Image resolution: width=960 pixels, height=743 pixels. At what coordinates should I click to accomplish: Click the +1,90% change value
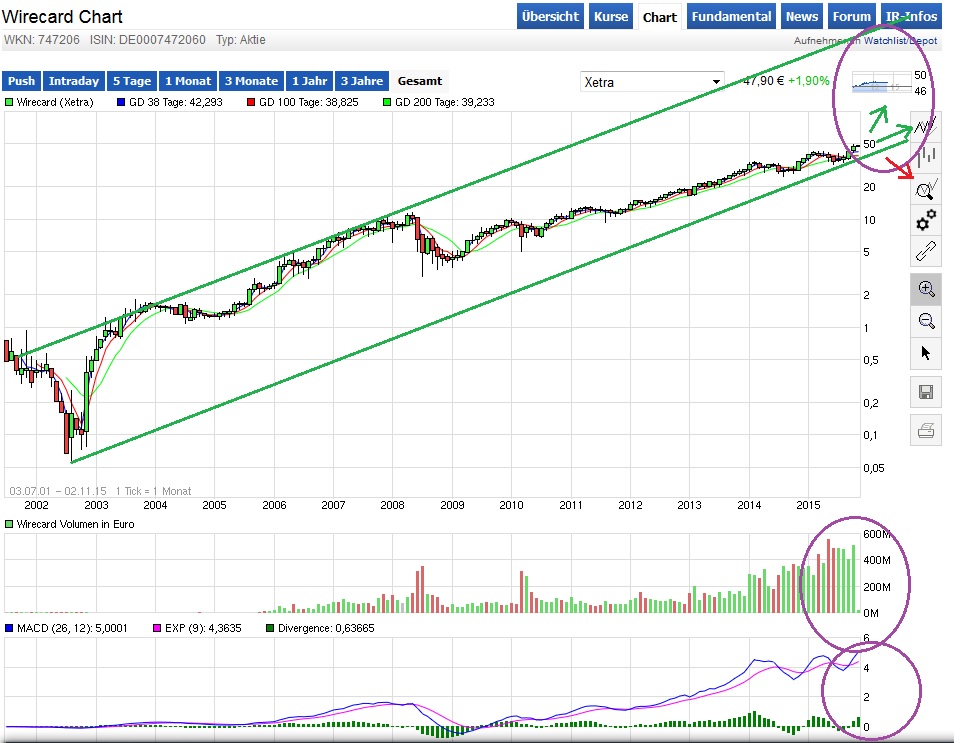tap(809, 81)
